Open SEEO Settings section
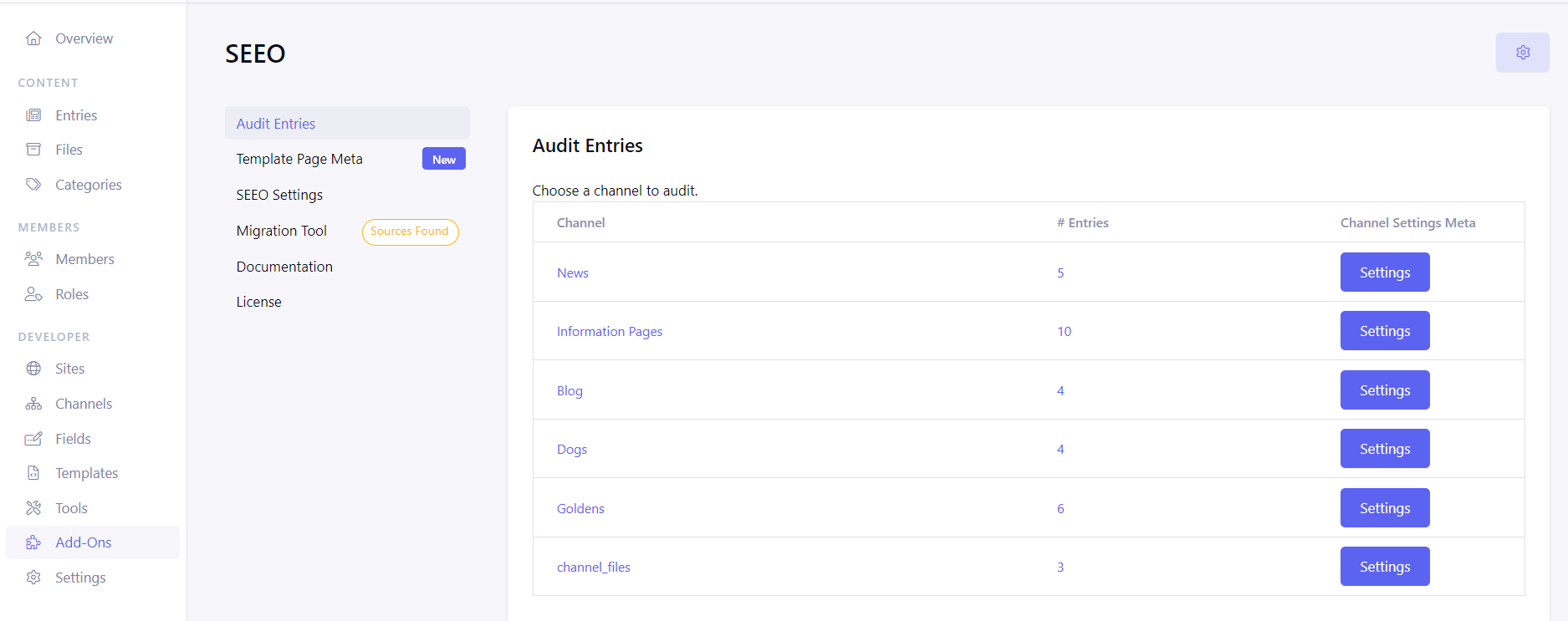 (x=279, y=195)
